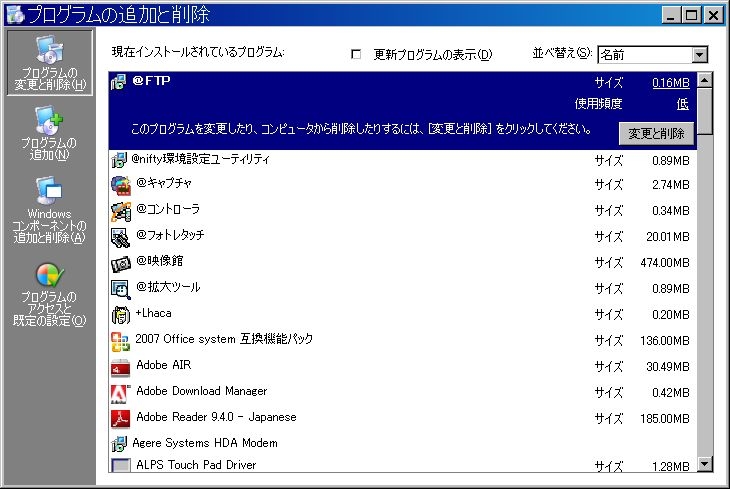
Task: Select the ALPS Touch Pad Driver entry
Action: pyautogui.click(x=403, y=464)
